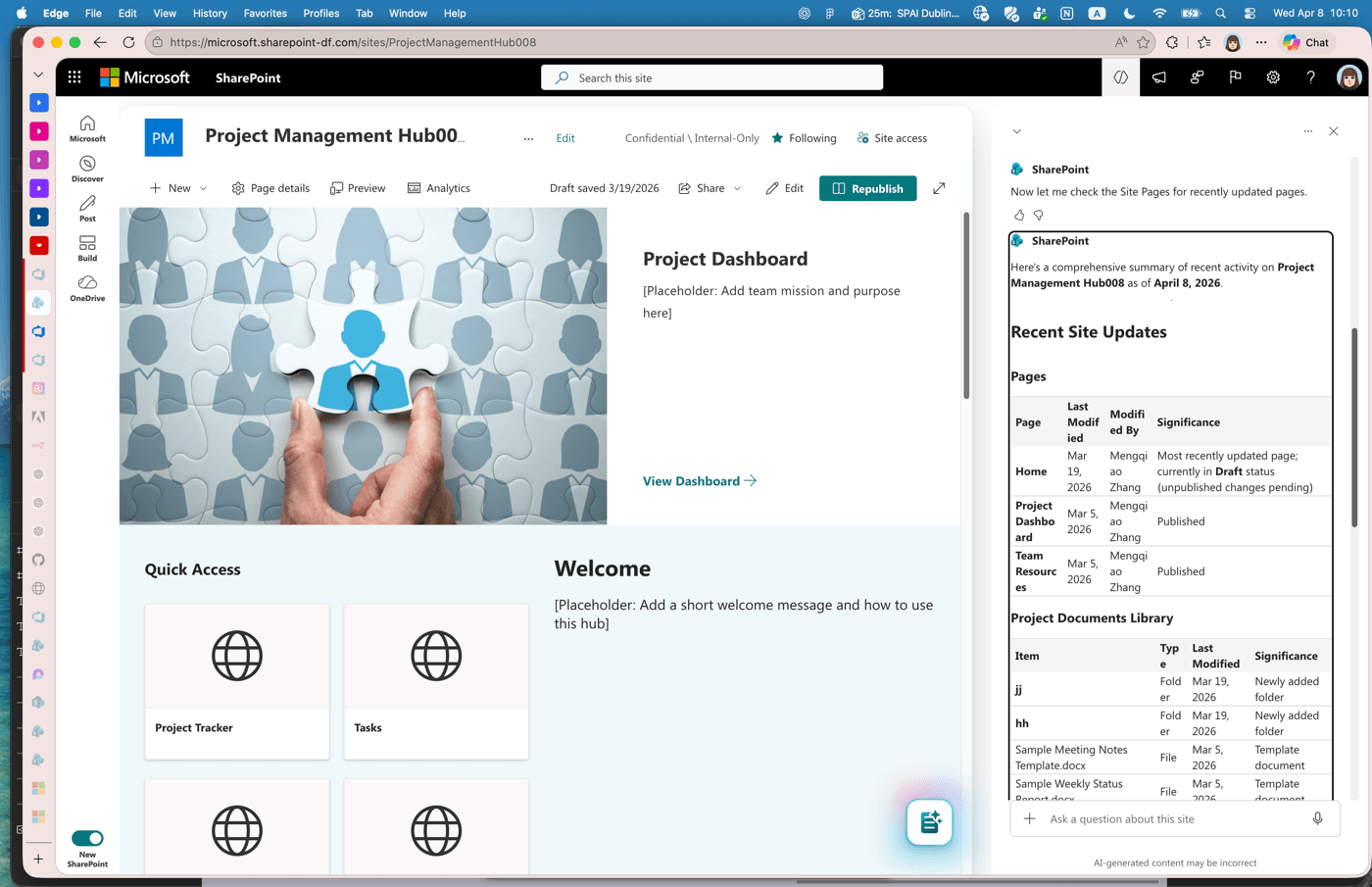Open Analytics in the page toolbar
Screen dimensions: 1372x887
(x=439, y=188)
